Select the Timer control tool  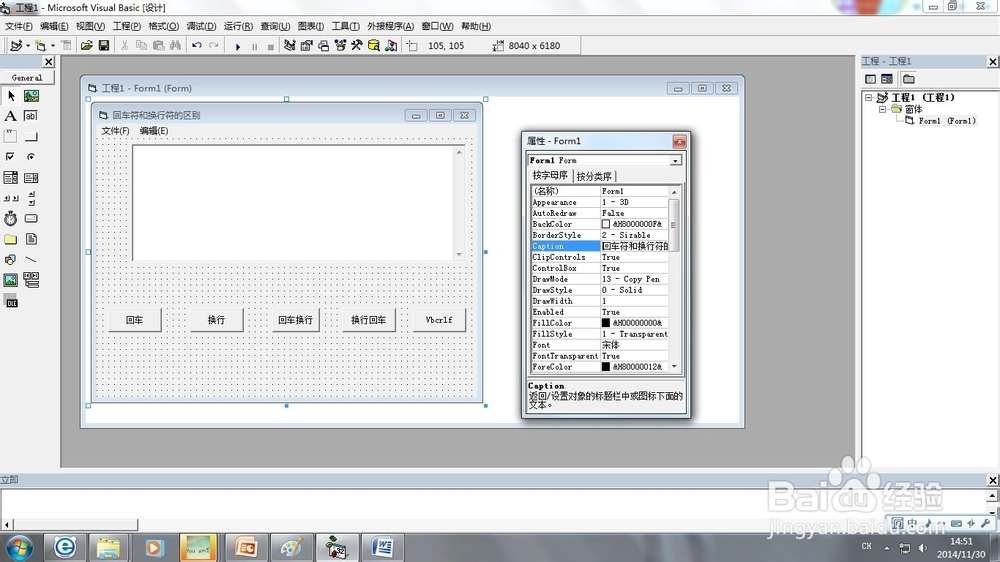11,218
